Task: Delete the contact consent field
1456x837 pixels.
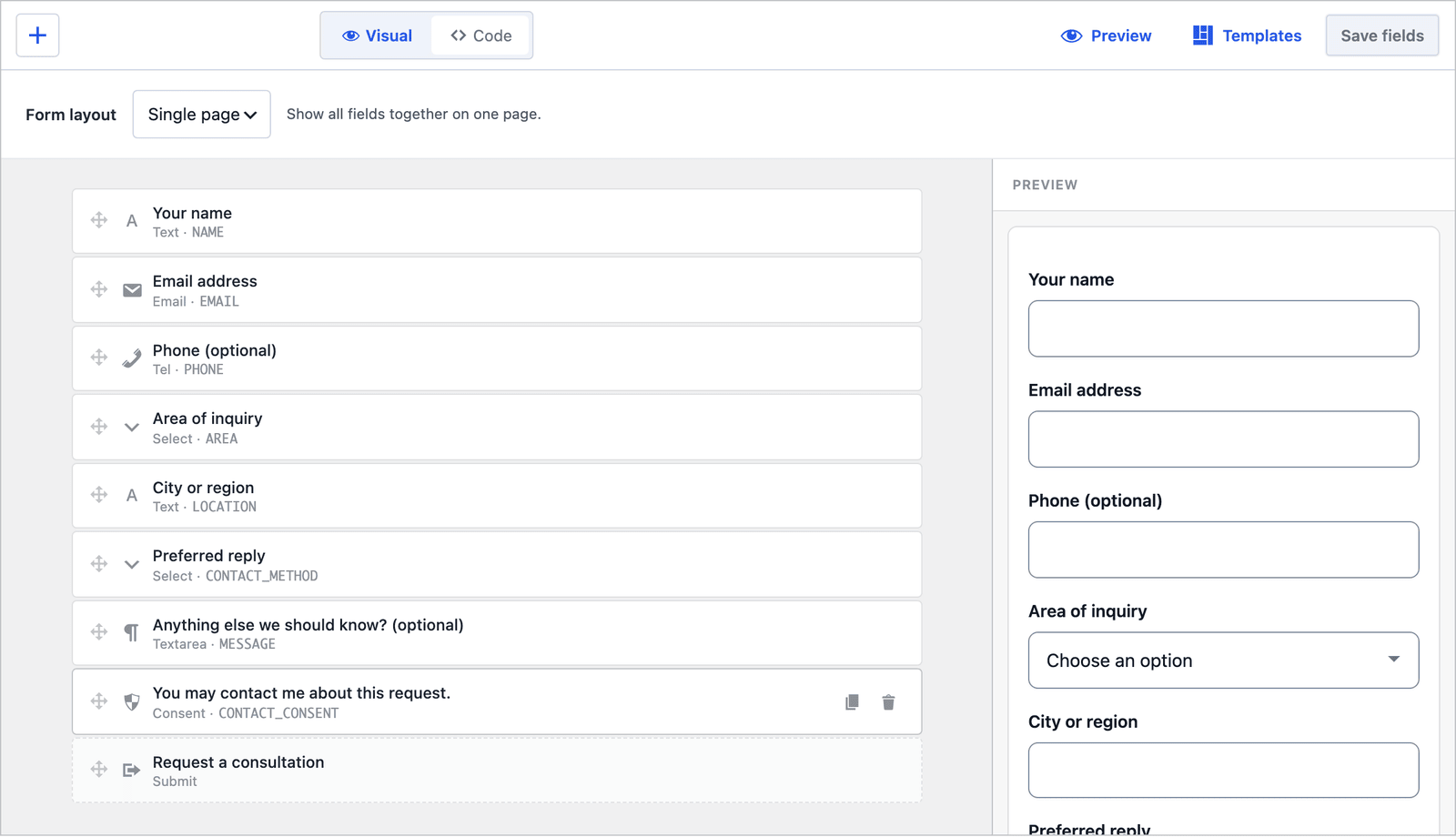Action: click(x=889, y=702)
